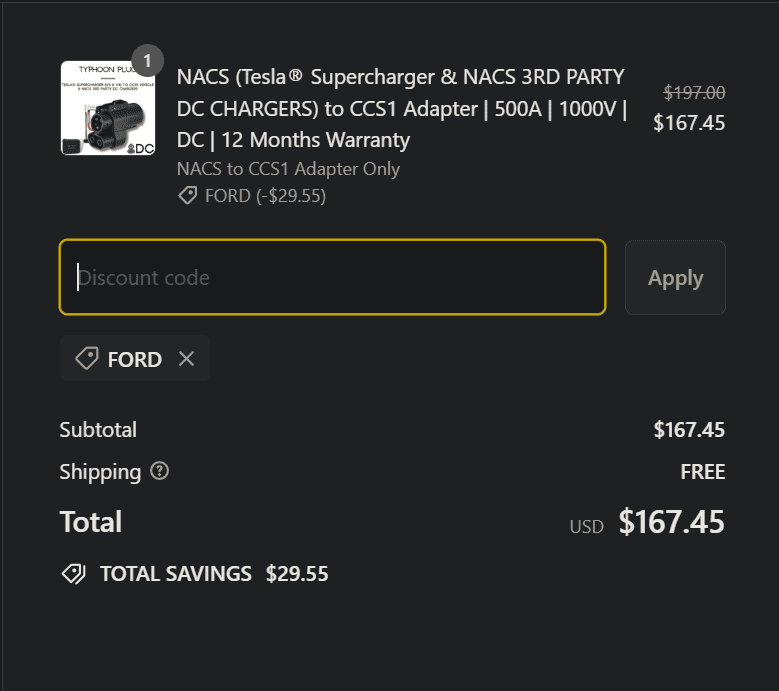779x691 pixels.
Task: Click the discounted item price $167.45
Action: (x=689, y=123)
